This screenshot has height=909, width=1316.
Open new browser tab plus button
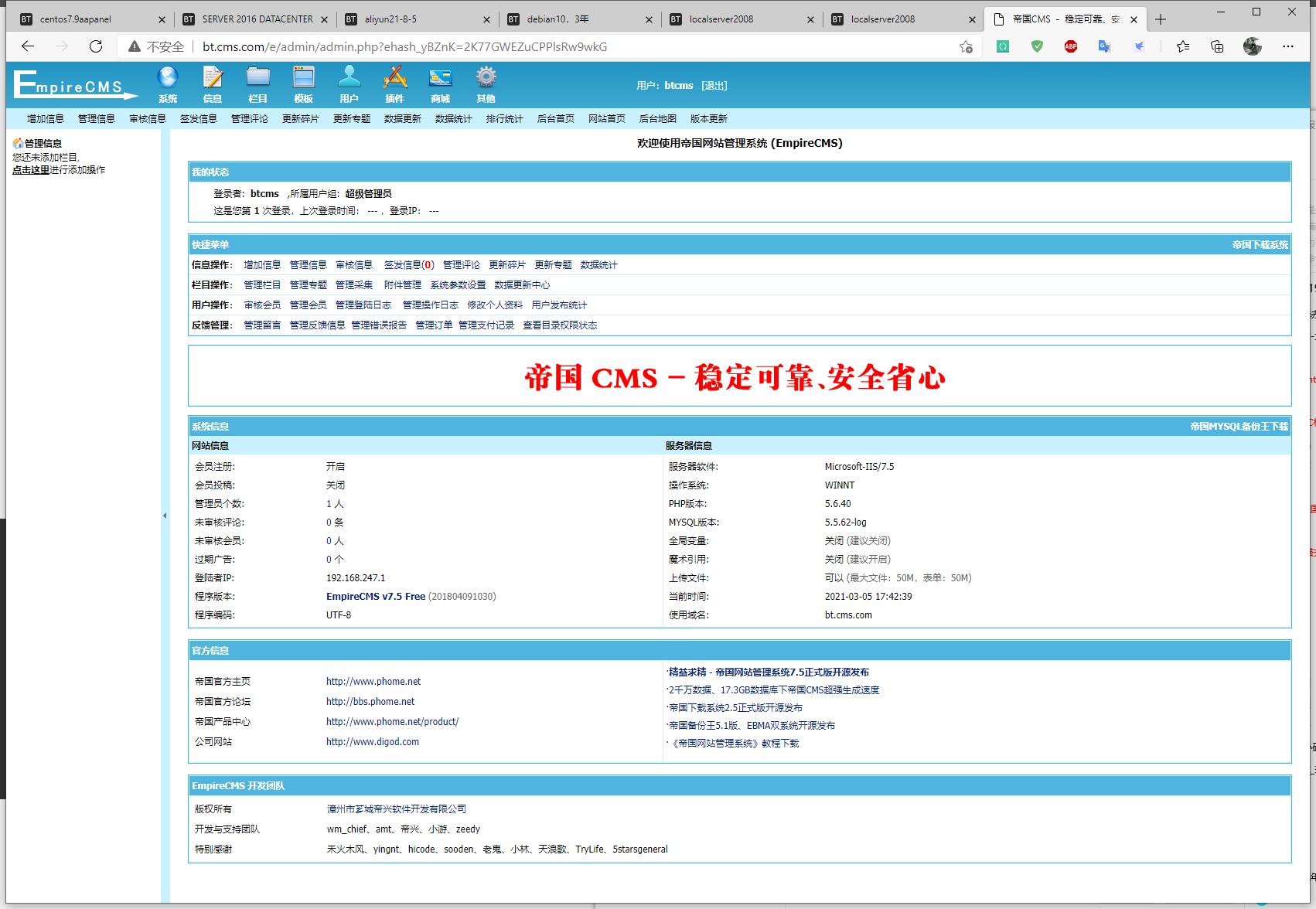pyautogui.click(x=1160, y=19)
